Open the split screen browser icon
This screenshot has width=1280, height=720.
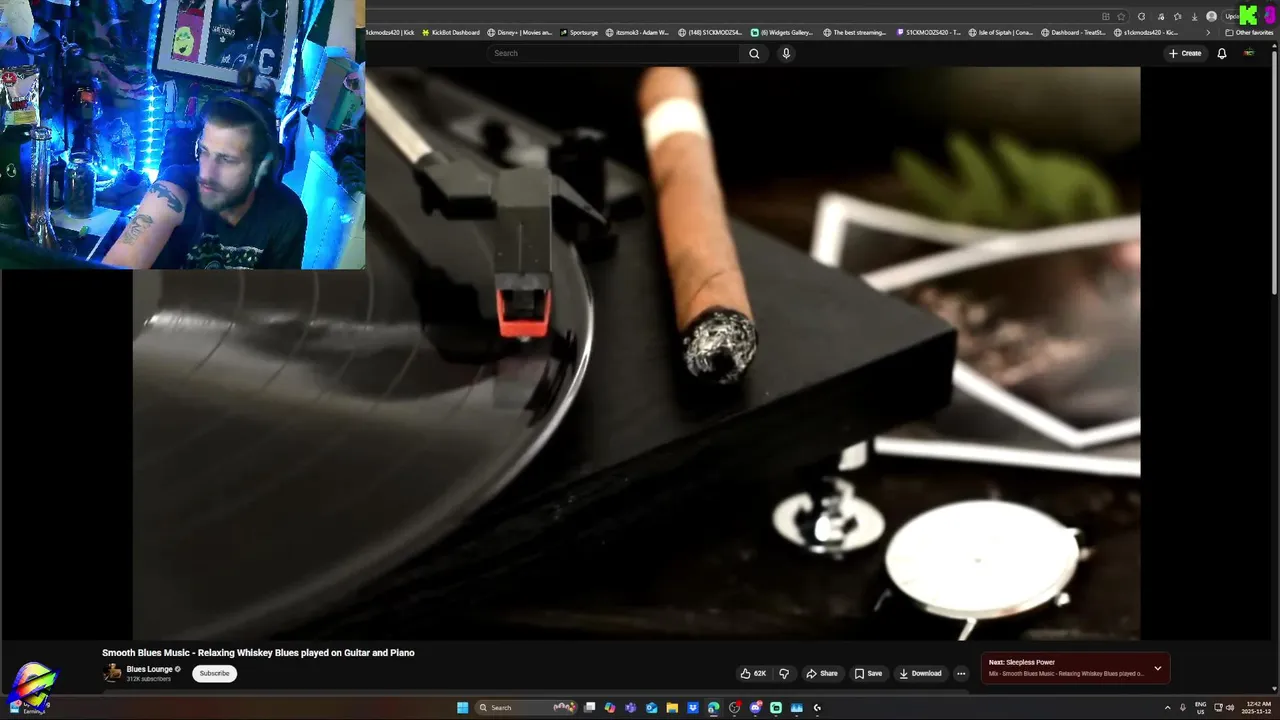[1106, 16]
